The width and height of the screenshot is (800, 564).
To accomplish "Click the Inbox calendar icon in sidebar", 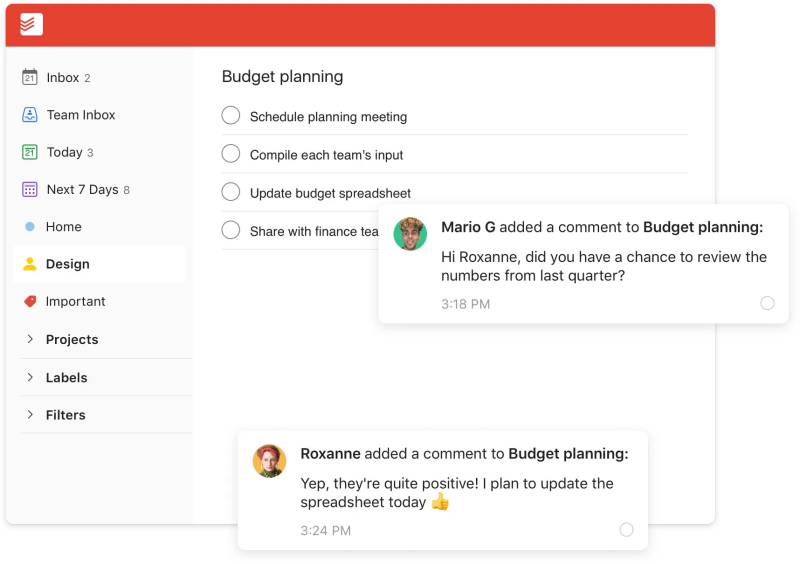I will point(30,77).
